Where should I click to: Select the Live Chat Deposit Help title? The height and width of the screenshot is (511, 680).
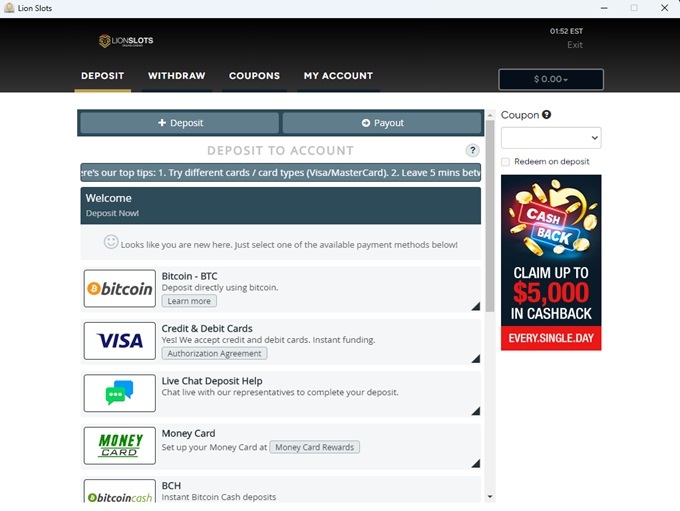[212, 381]
